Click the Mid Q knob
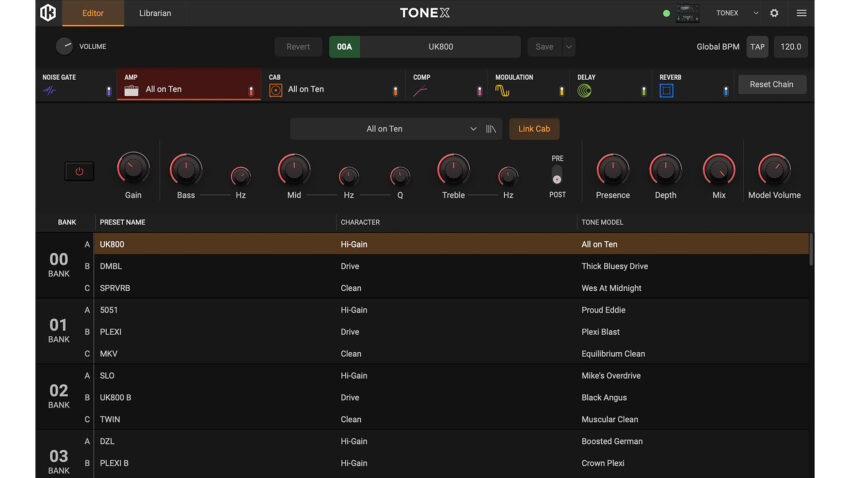 400,176
